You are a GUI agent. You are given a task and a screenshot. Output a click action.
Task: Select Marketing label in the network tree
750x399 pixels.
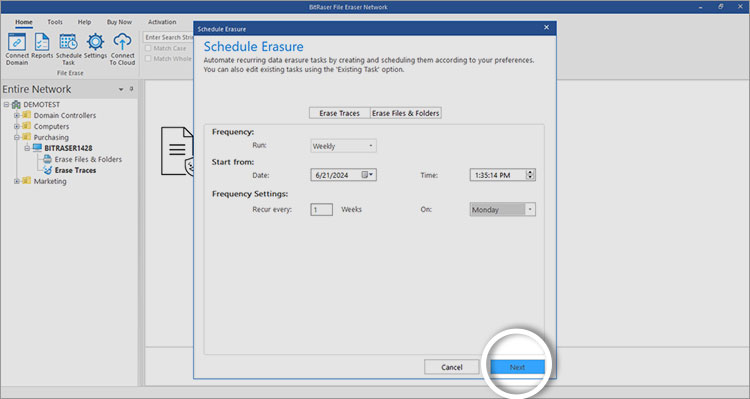pyautogui.click(x=50, y=181)
